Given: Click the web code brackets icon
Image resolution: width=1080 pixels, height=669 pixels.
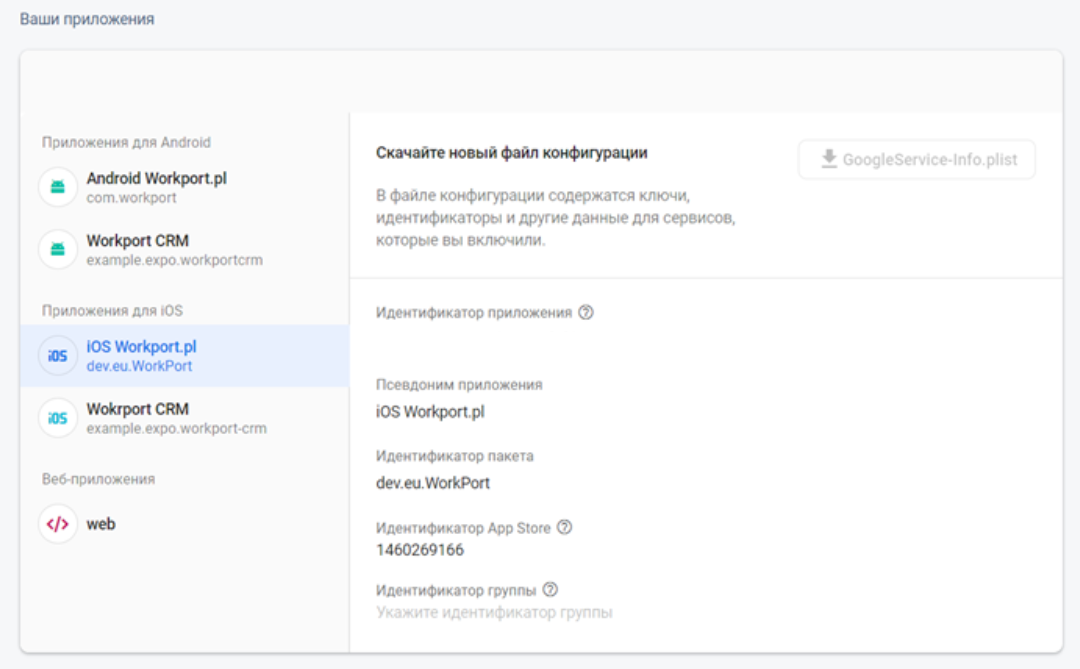Looking at the screenshot, I should [58, 524].
